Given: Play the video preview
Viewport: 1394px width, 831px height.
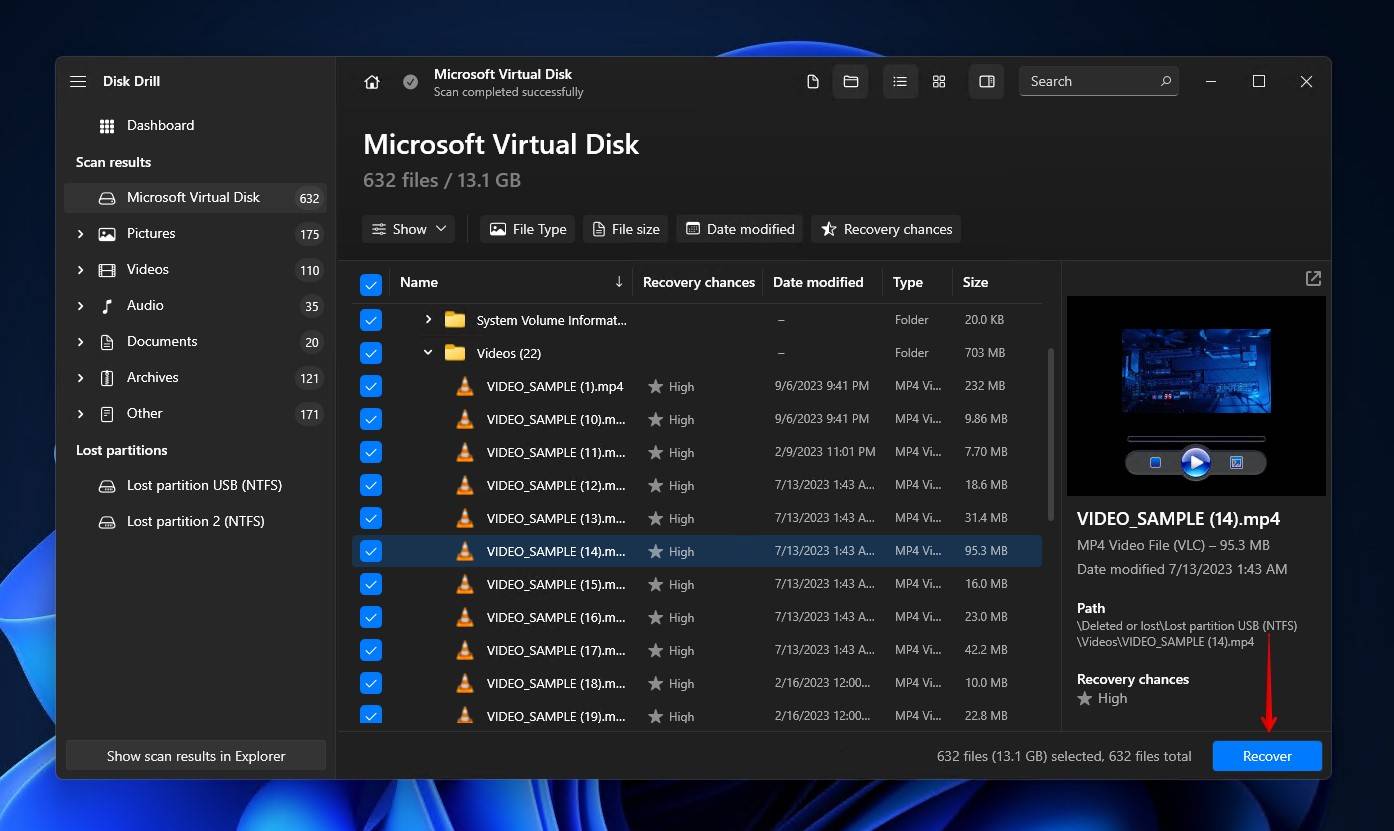Looking at the screenshot, I should [x=1196, y=462].
